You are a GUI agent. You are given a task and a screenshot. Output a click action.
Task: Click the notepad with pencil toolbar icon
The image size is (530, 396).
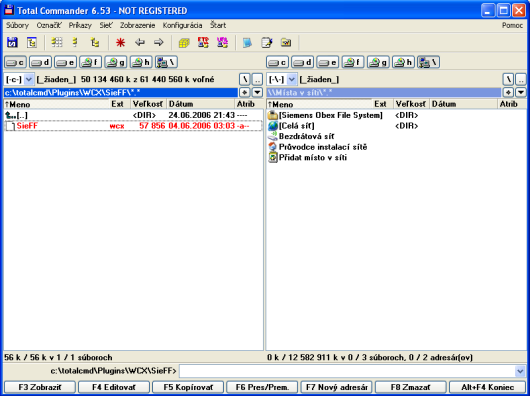pos(267,43)
